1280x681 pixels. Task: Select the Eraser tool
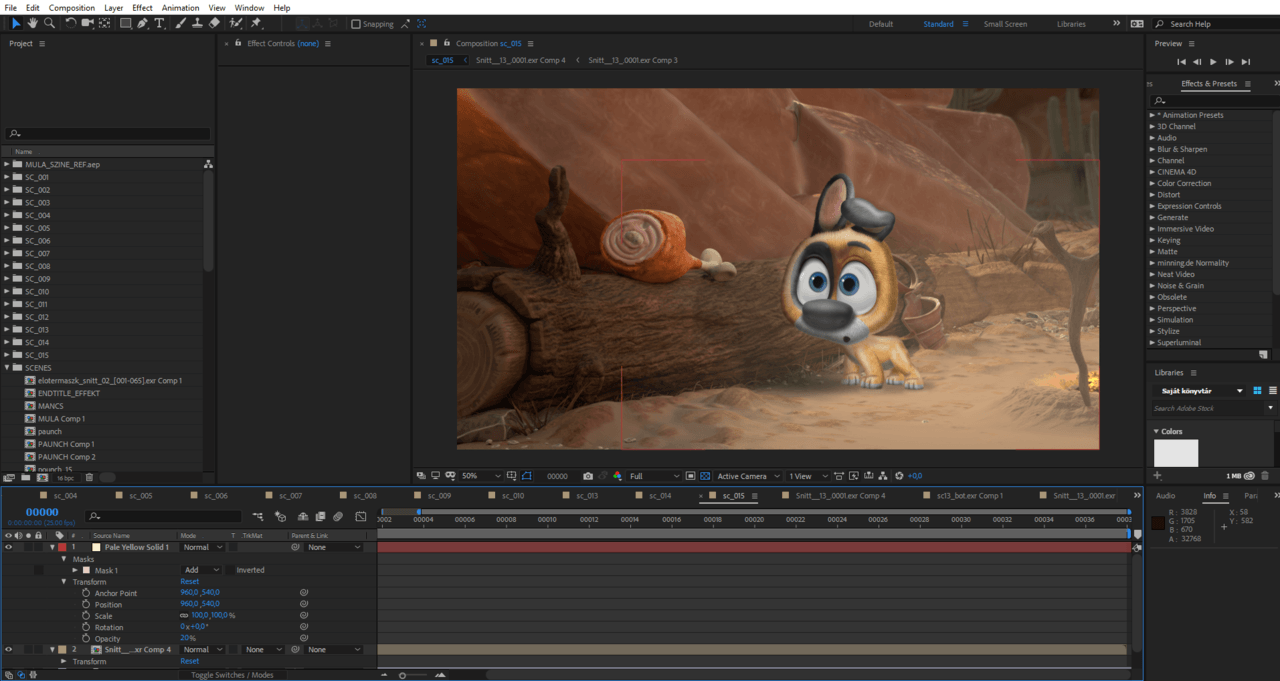(x=214, y=23)
